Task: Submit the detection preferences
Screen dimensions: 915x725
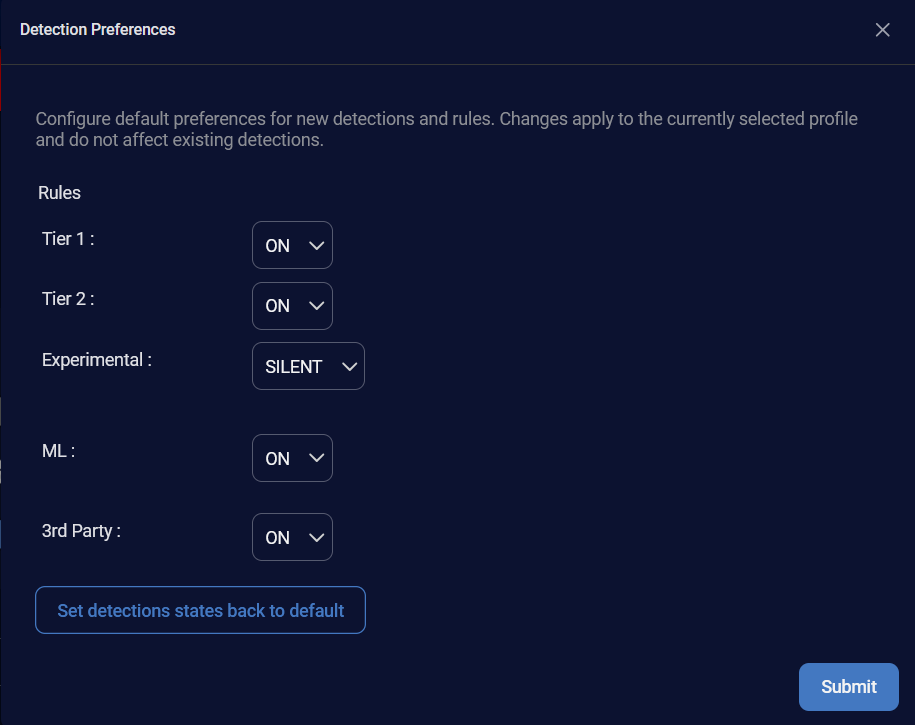Action: pos(848,686)
